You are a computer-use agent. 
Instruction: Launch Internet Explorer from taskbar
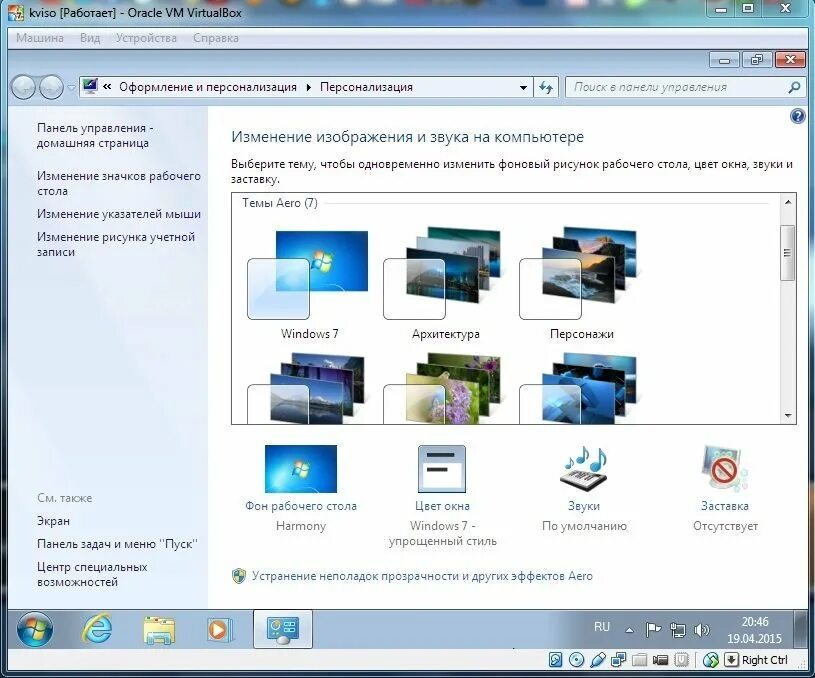click(x=97, y=630)
